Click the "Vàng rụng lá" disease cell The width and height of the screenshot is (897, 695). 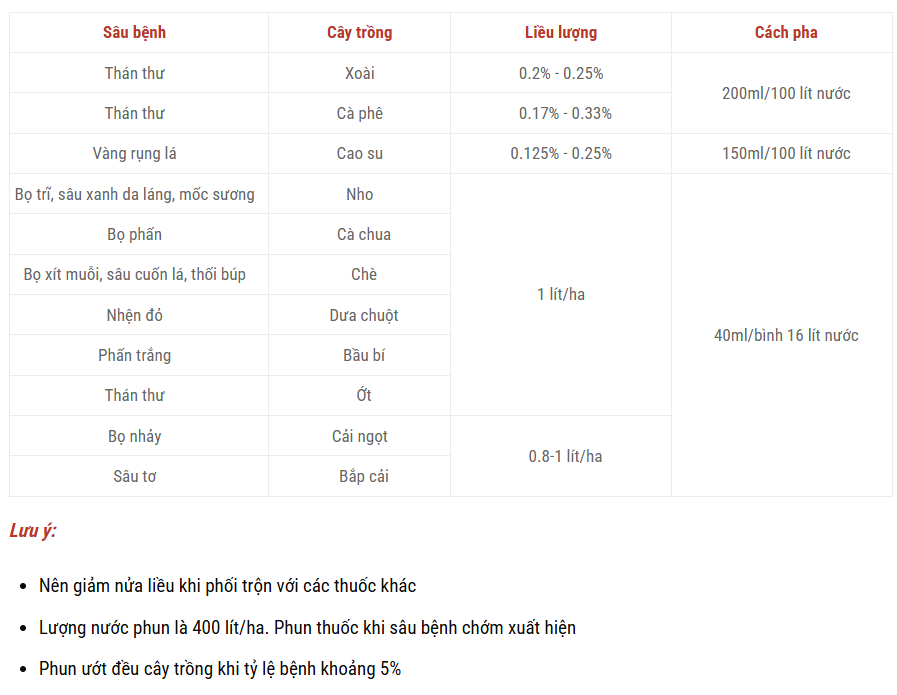click(x=134, y=153)
